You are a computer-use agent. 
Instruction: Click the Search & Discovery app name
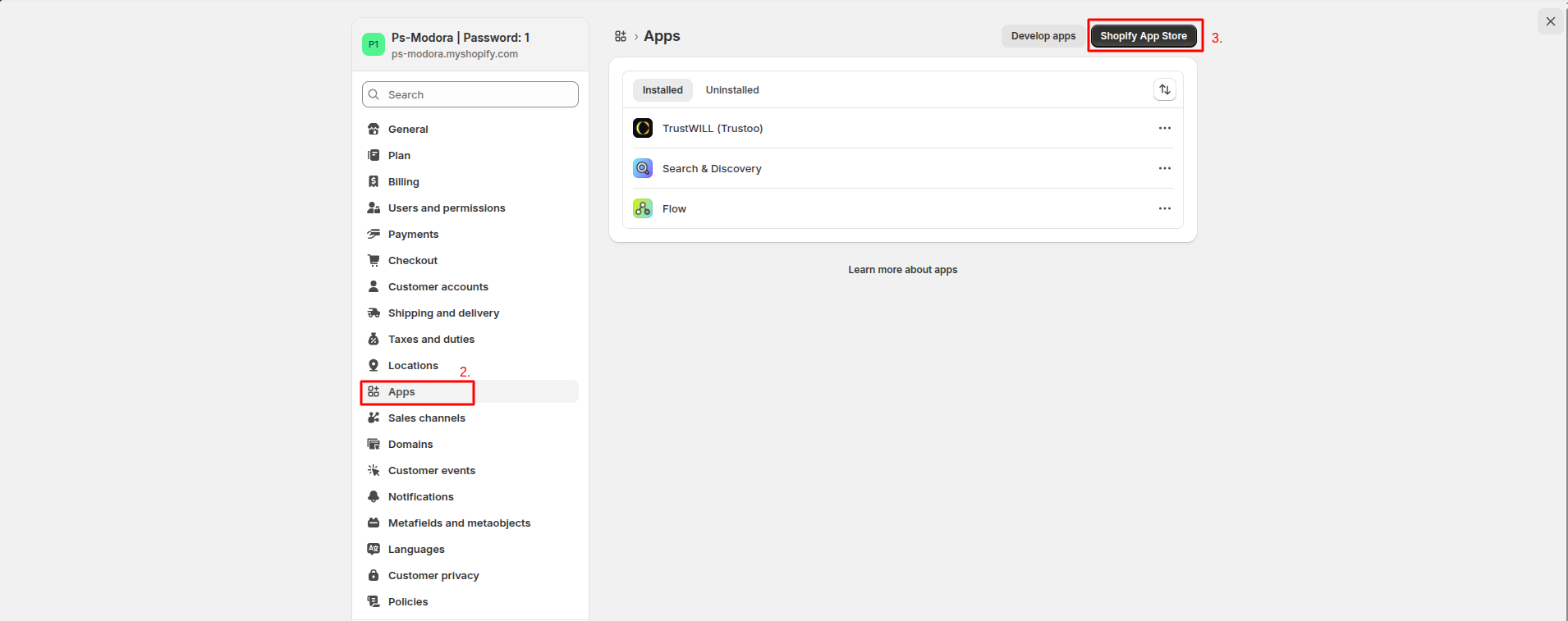click(x=712, y=169)
